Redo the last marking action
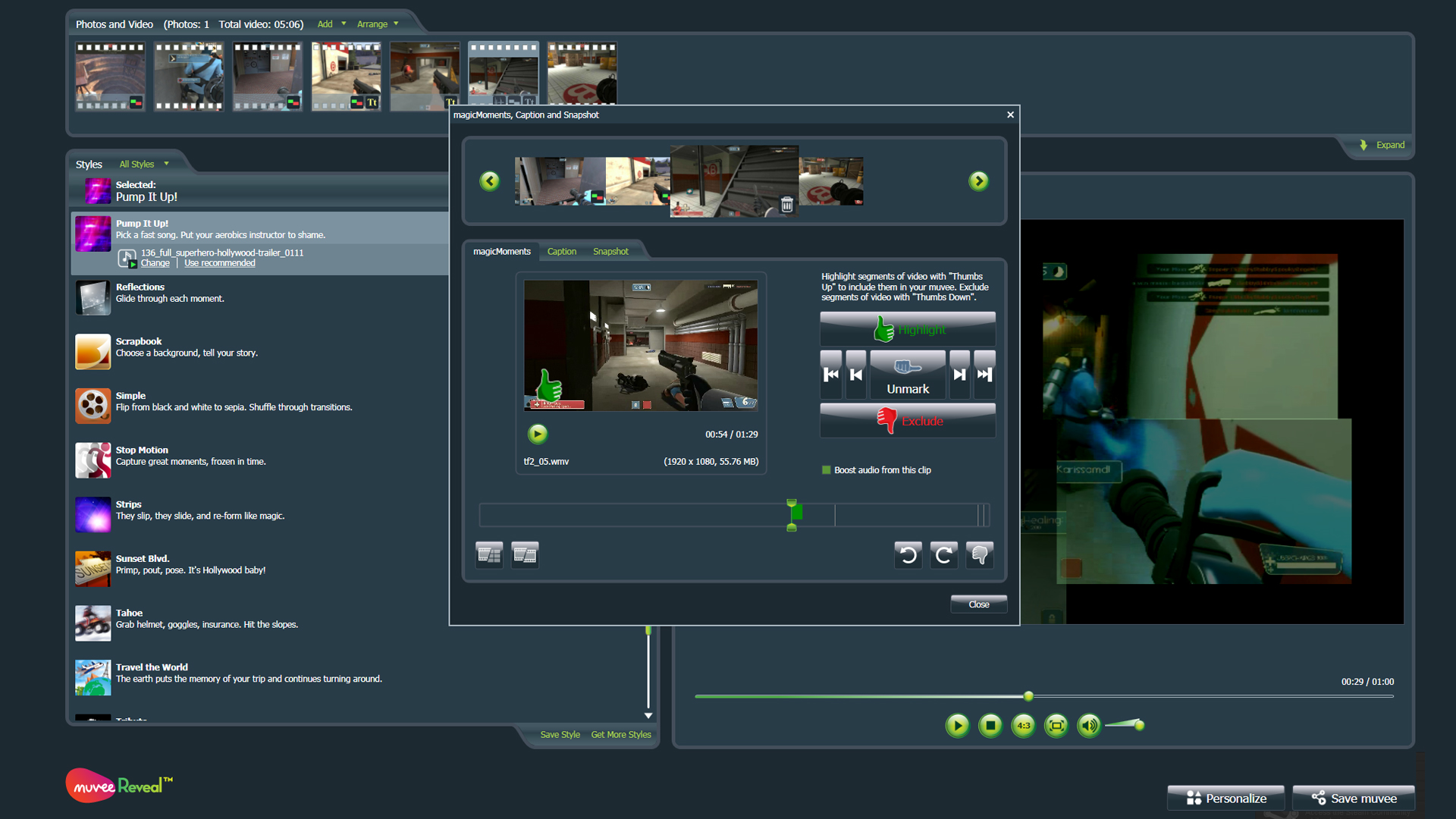The width and height of the screenshot is (1456, 819). pos(943,554)
